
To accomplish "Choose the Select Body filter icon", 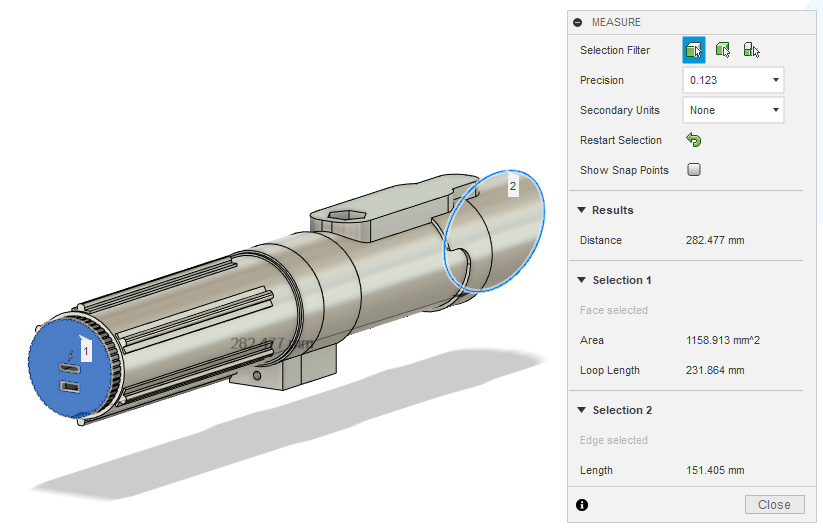I will [x=723, y=50].
